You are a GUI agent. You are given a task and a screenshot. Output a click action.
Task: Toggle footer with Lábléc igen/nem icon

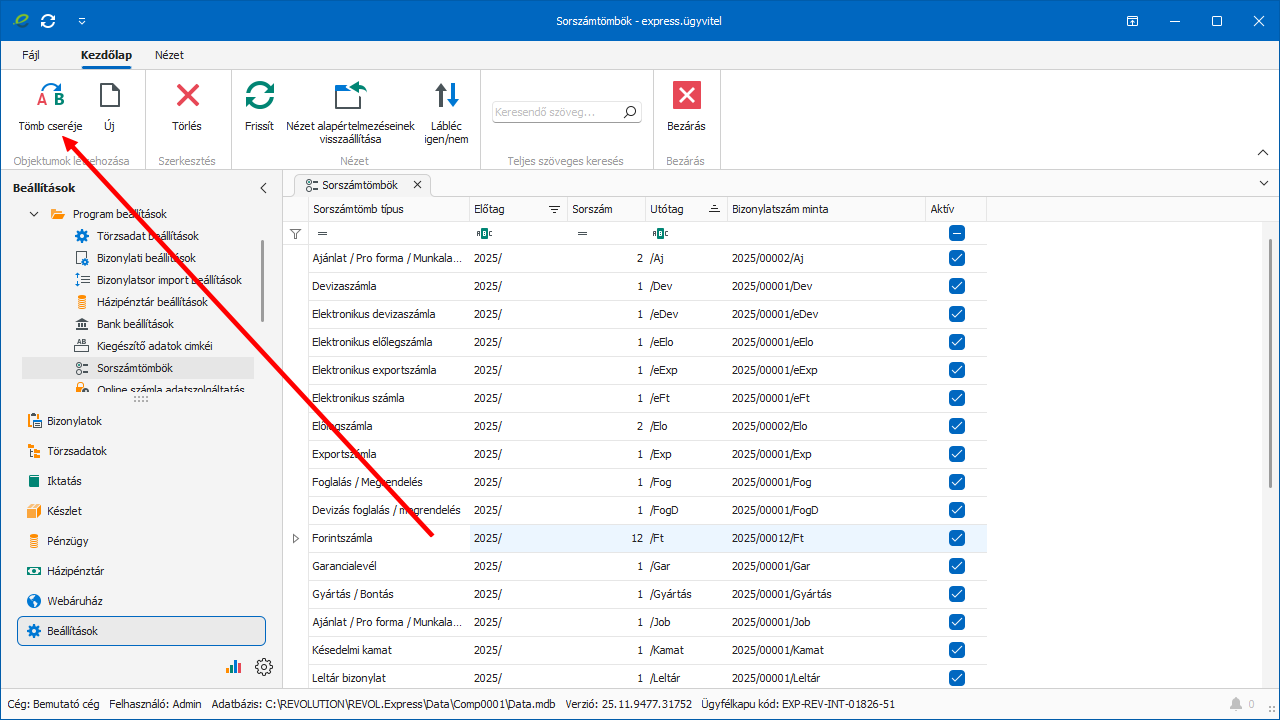tap(446, 96)
